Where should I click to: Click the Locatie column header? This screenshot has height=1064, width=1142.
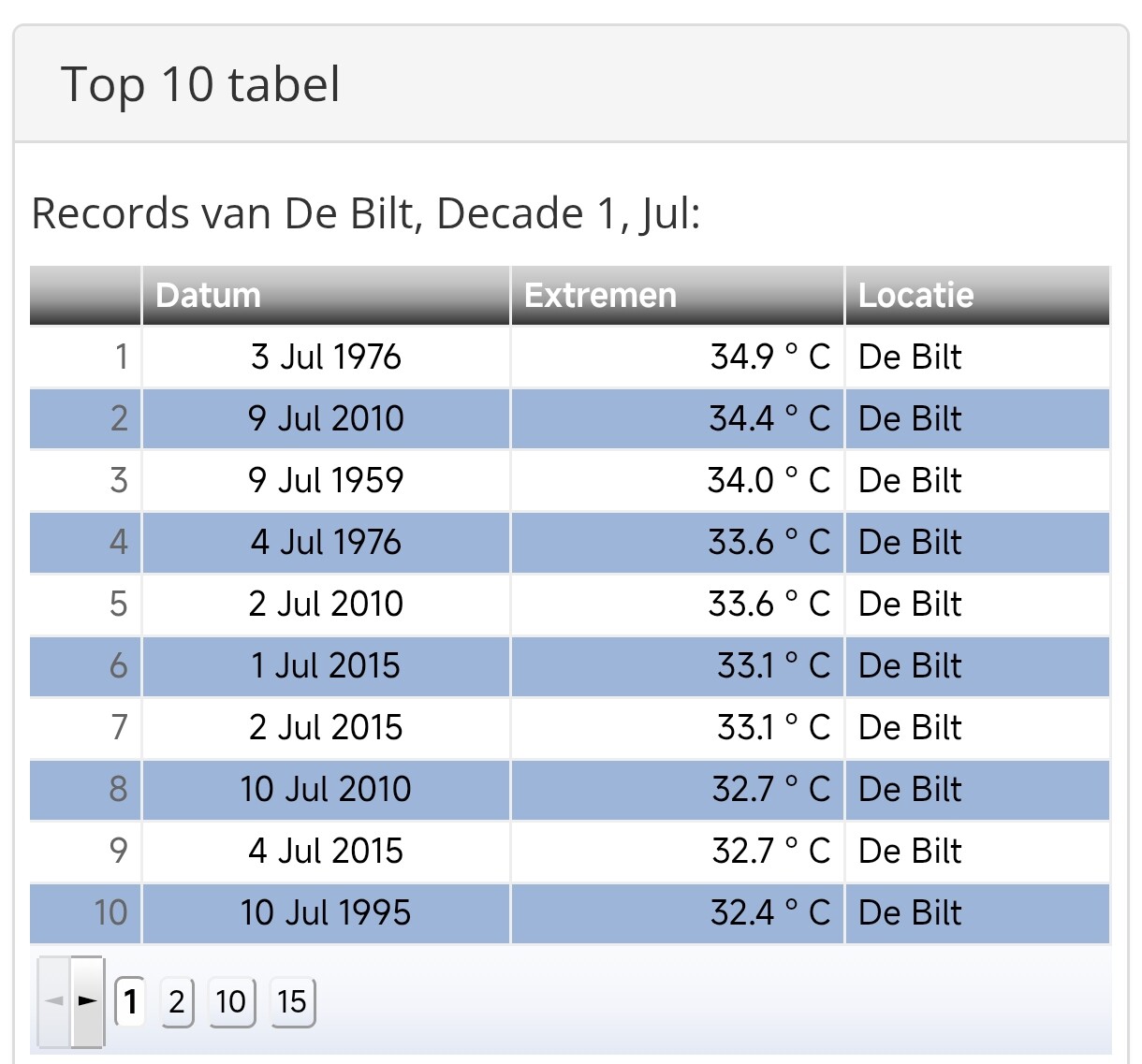point(915,296)
